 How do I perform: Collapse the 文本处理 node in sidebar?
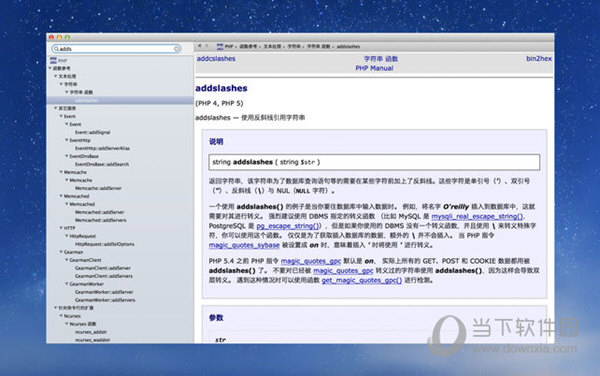click(x=55, y=76)
